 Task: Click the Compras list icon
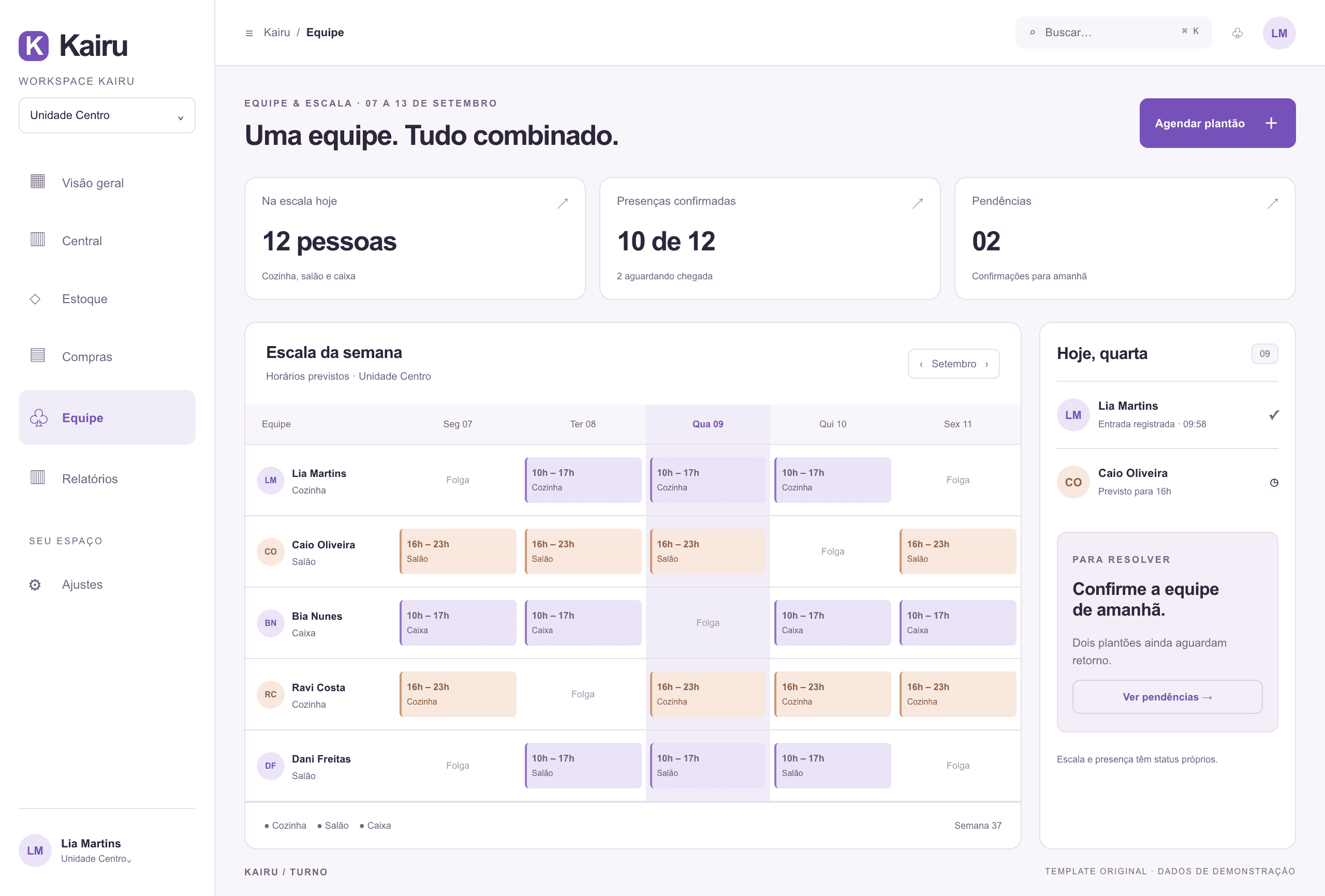pos(38,355)
